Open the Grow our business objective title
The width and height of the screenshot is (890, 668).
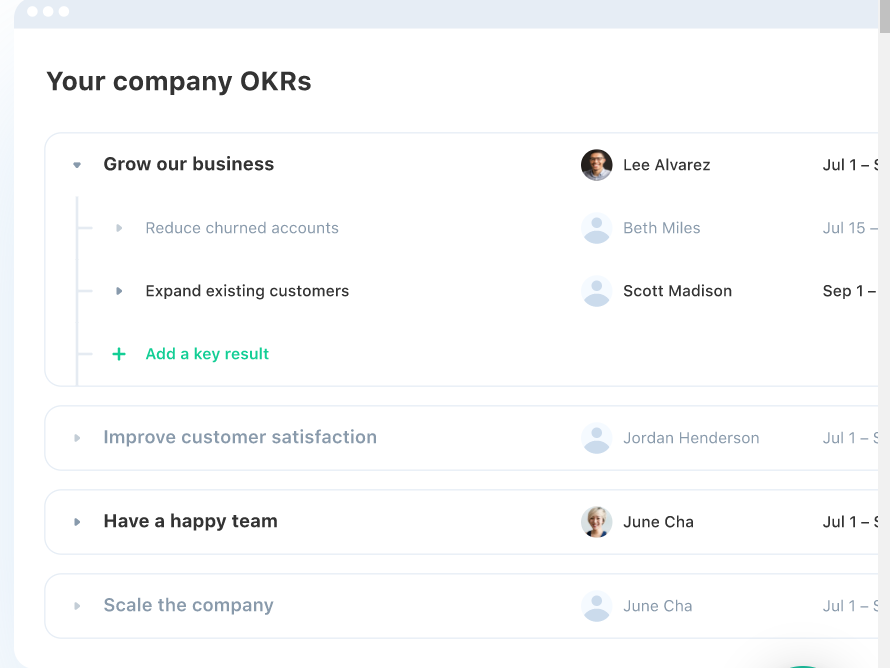(x=188, y=164)
